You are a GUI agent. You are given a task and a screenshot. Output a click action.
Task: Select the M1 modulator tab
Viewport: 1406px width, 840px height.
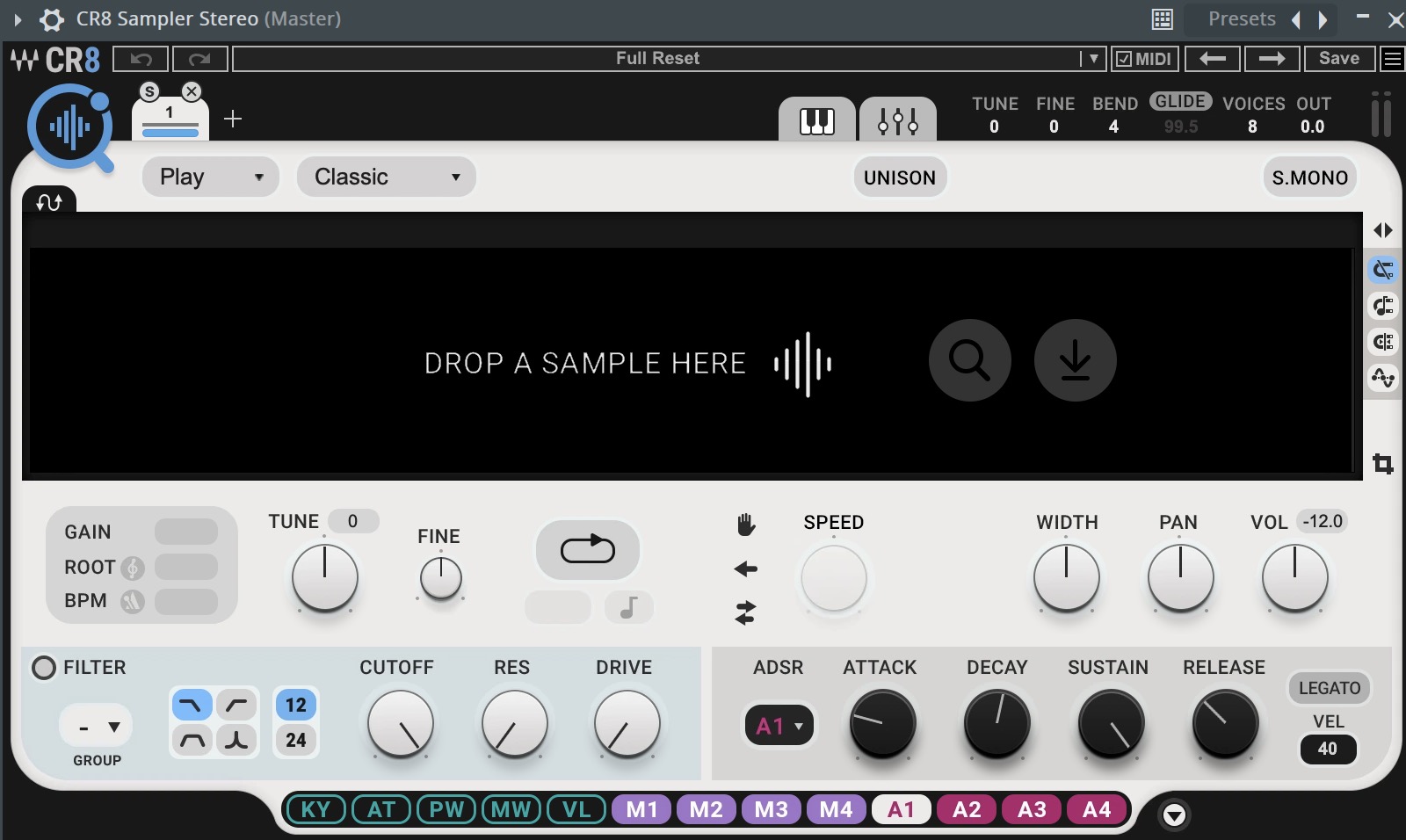click(641, 809)
